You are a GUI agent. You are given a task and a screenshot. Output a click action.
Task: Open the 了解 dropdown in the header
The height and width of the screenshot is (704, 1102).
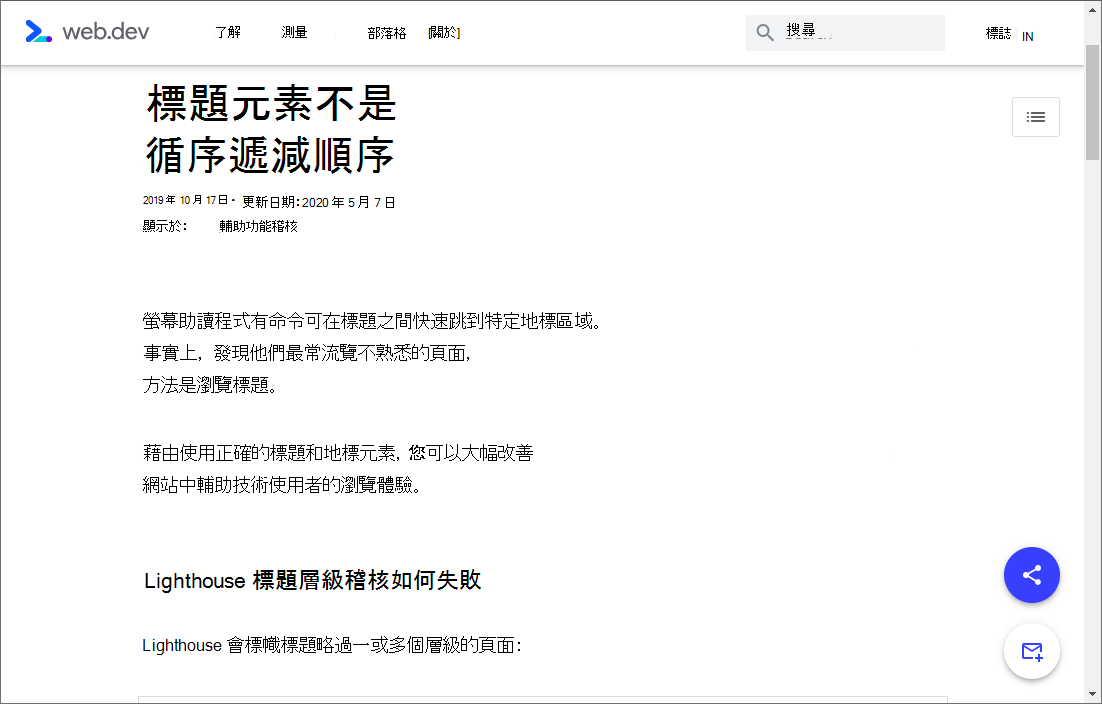227,32
